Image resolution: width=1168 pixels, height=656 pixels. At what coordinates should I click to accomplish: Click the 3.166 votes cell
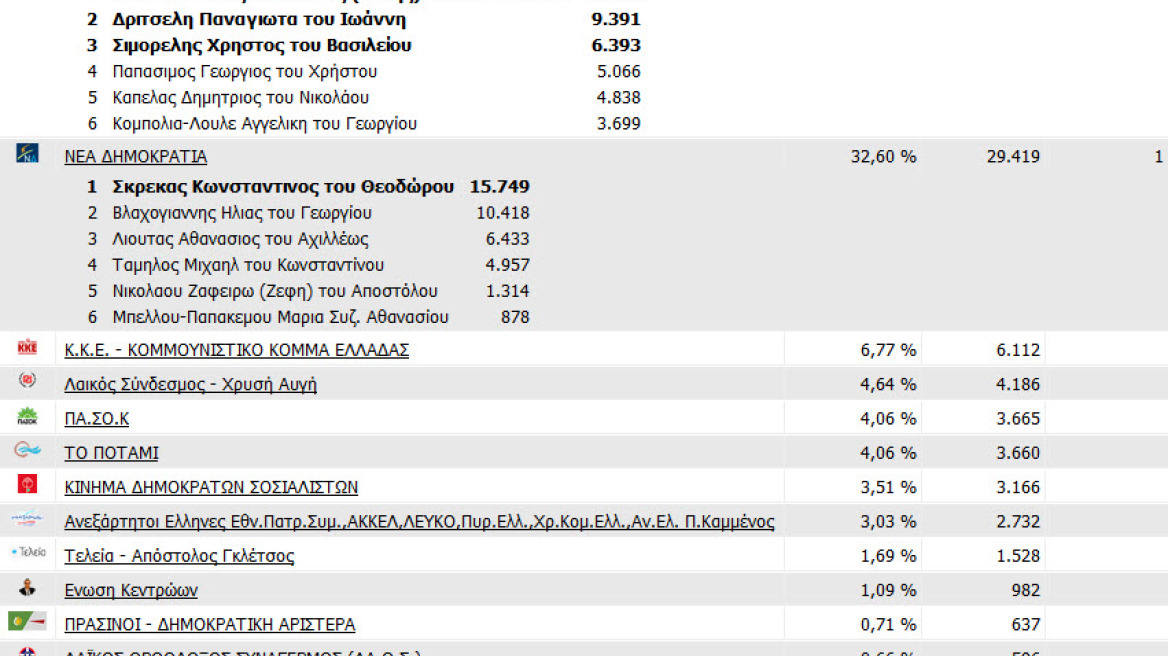click(x=1018, y=487)
